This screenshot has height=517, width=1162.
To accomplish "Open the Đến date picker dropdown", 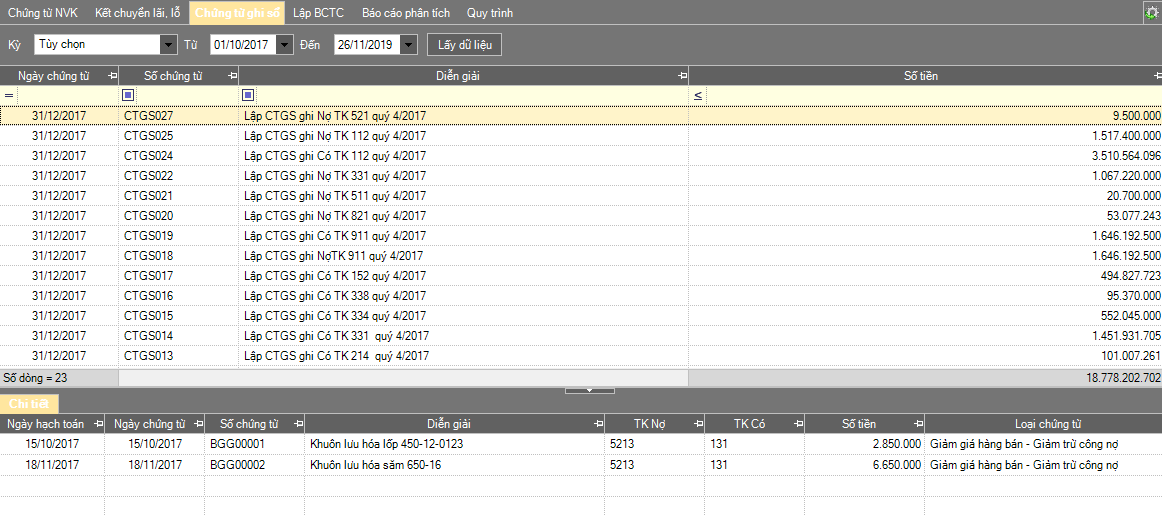I will [409, 45].
